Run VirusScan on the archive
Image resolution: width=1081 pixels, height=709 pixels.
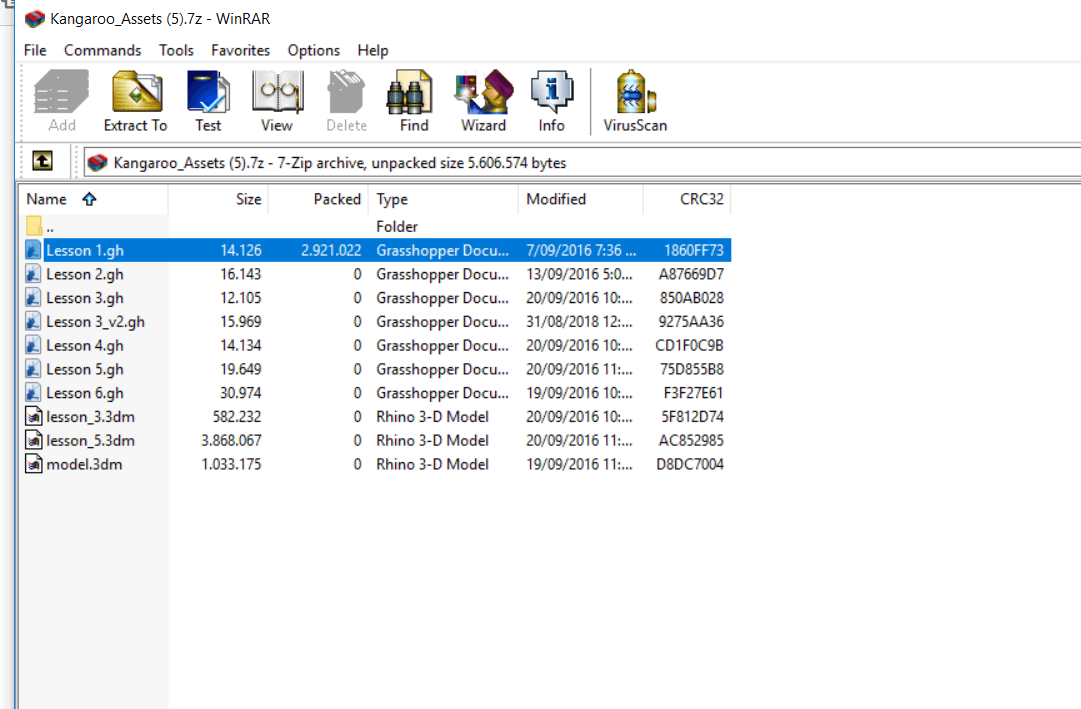coord(635,101)
